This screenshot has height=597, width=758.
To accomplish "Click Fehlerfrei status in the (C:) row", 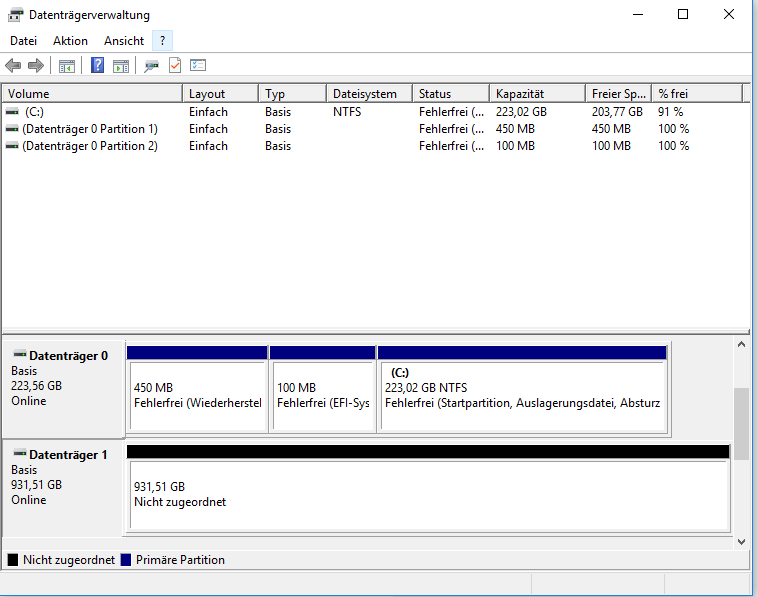I will pos(452,112).
